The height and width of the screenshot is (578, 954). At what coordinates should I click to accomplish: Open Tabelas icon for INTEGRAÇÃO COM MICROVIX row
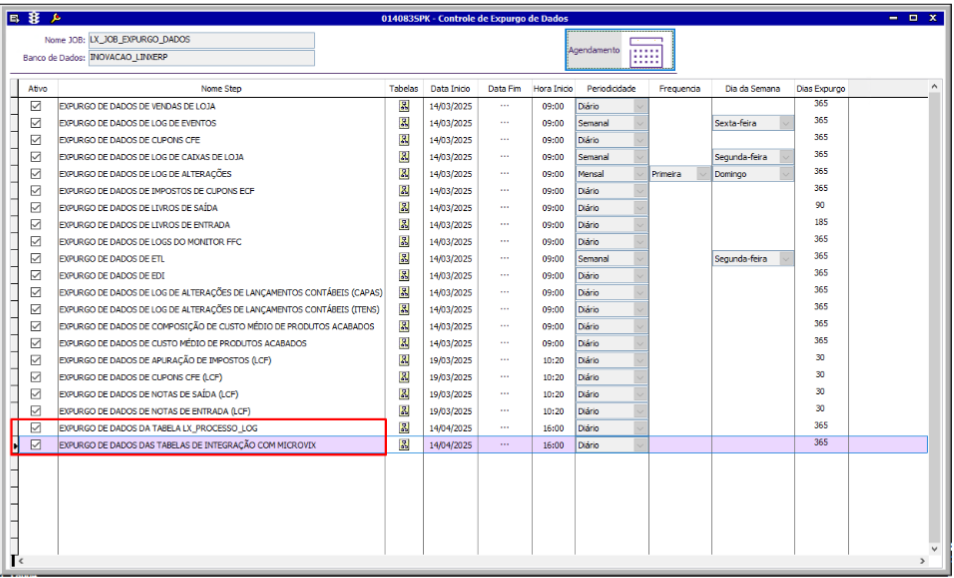coord(404,445)
